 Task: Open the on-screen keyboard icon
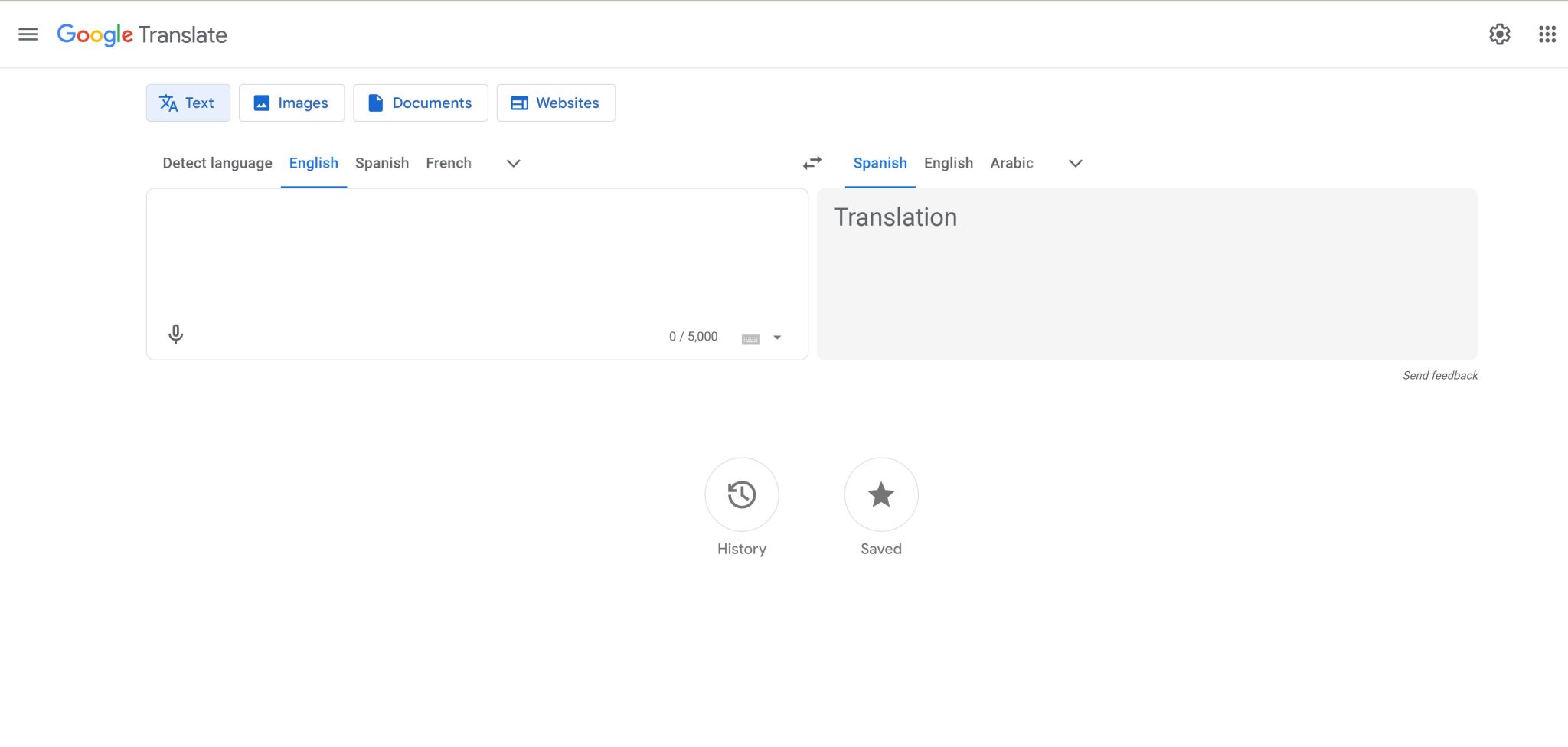[x=751, y=337]
